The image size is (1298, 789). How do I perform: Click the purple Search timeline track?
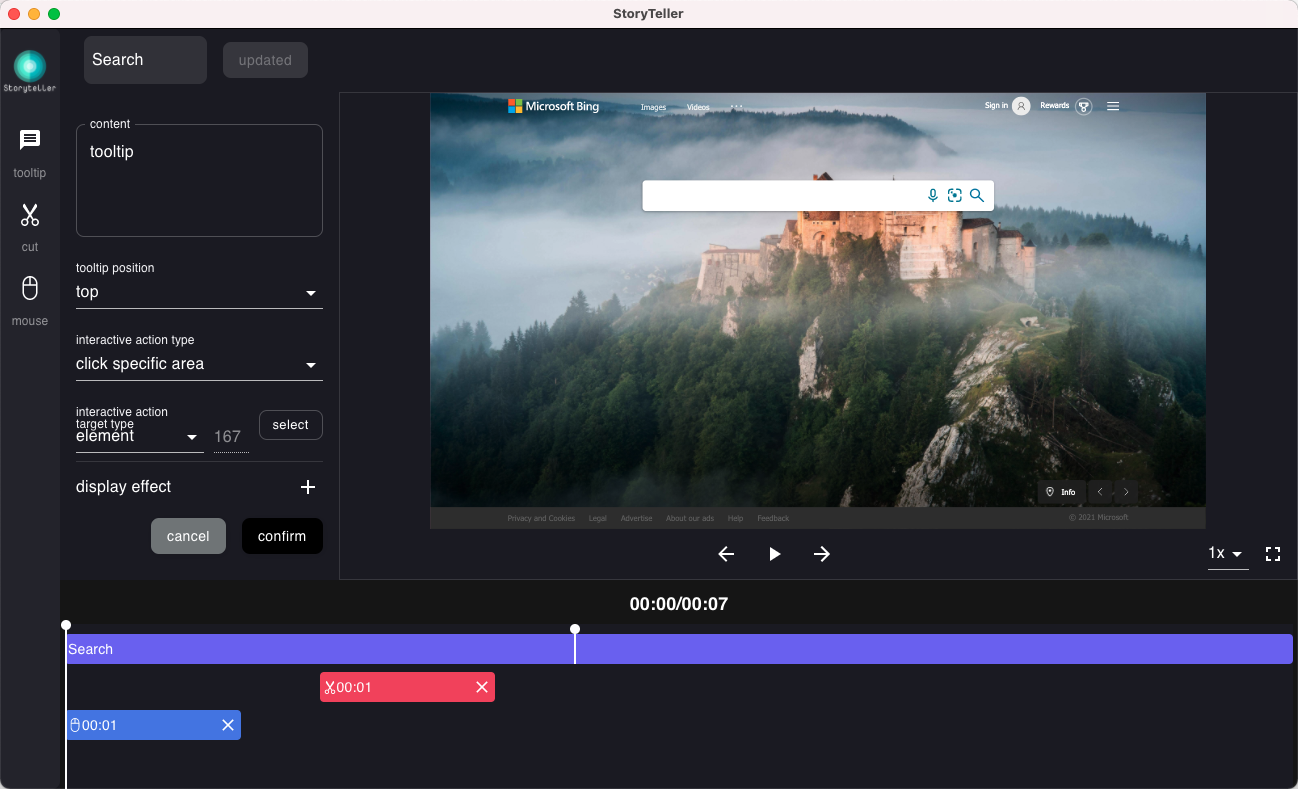679,649
